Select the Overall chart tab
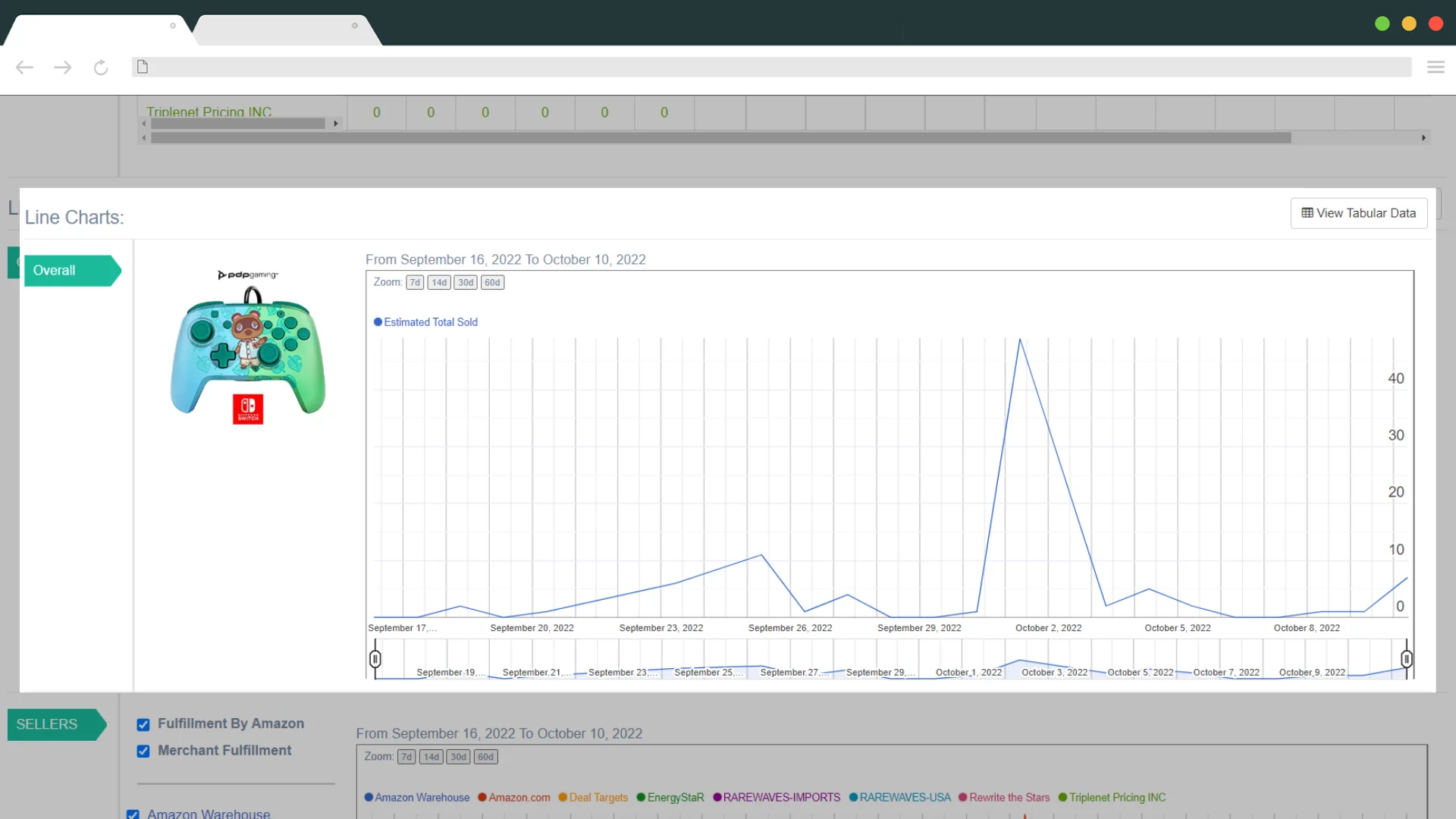The height and width of the screenshot is (819, 1456). 73,271
